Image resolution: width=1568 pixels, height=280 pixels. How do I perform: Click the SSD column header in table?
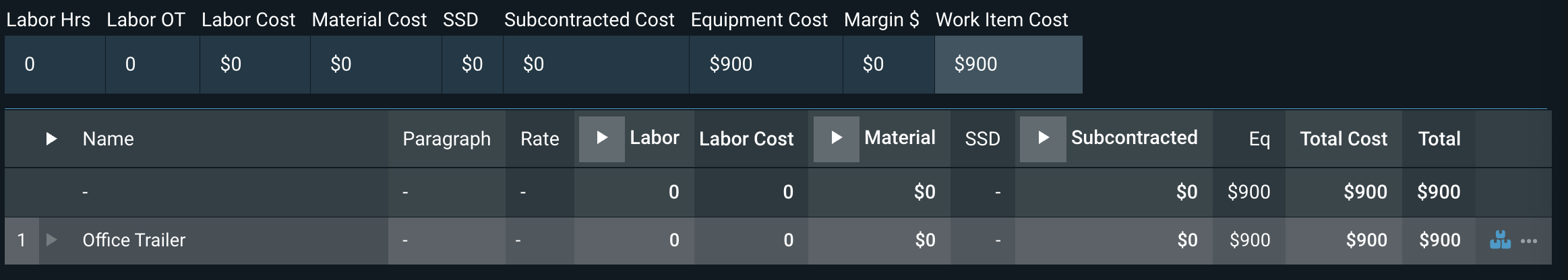click(982, 139)
